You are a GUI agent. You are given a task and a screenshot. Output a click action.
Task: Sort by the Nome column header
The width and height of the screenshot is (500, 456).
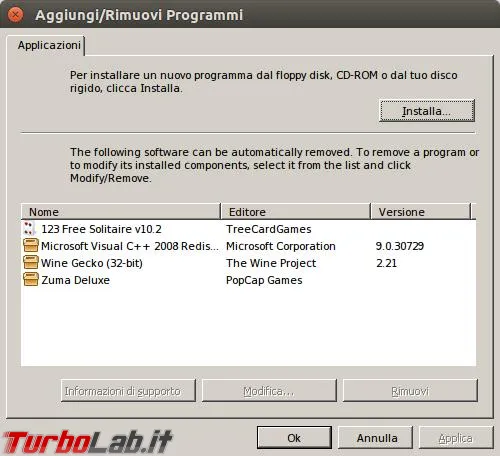pyautogui.click(x=121, y=212)
